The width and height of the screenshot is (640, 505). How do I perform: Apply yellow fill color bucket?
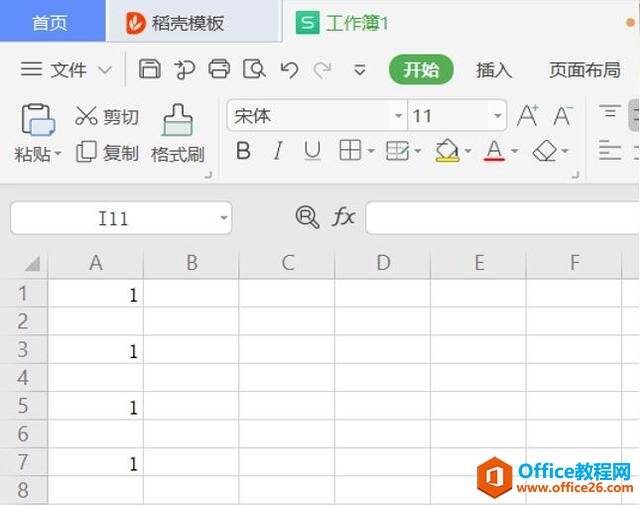(447, 150)
